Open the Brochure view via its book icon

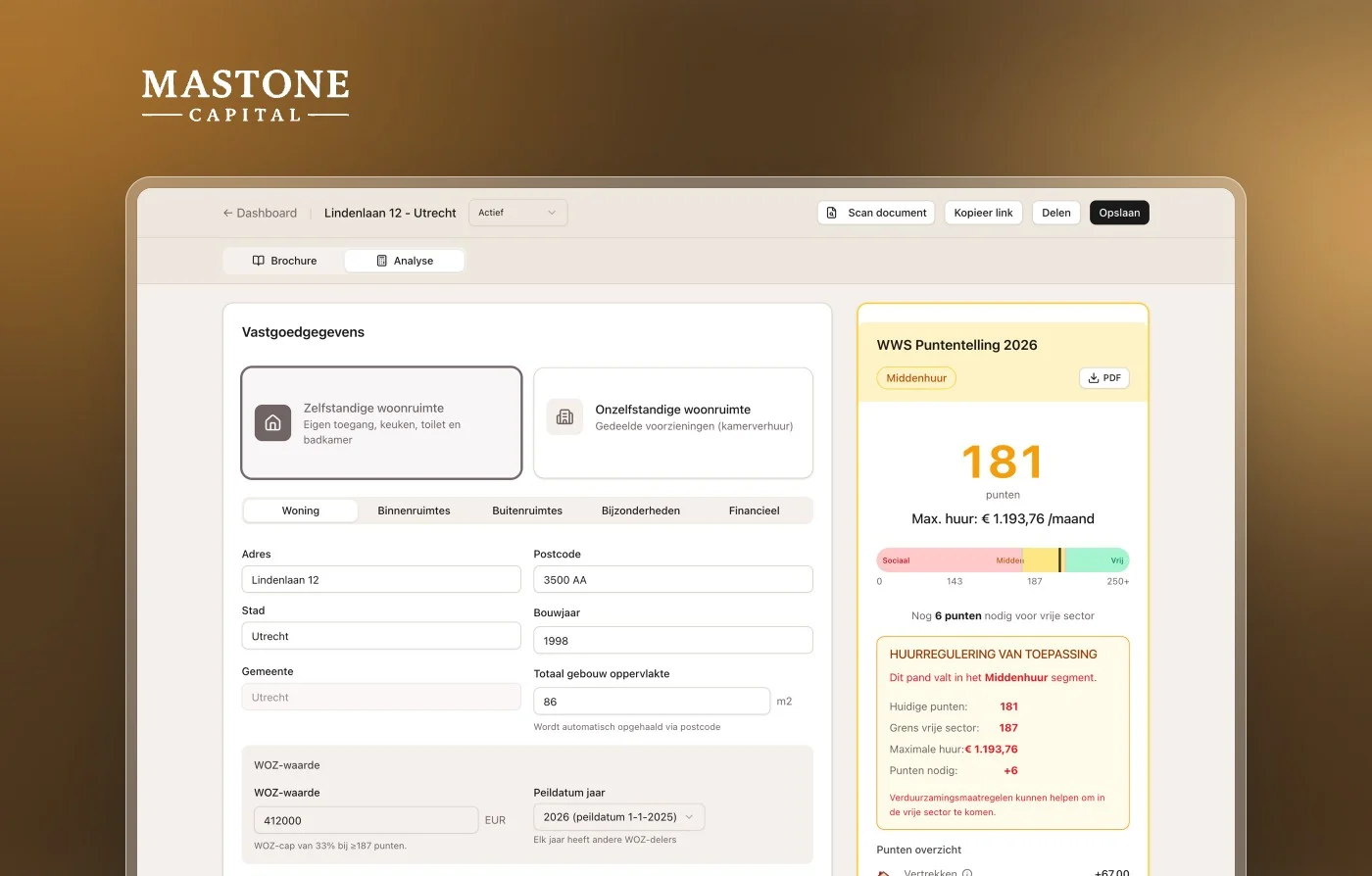[x=259, y=261]
